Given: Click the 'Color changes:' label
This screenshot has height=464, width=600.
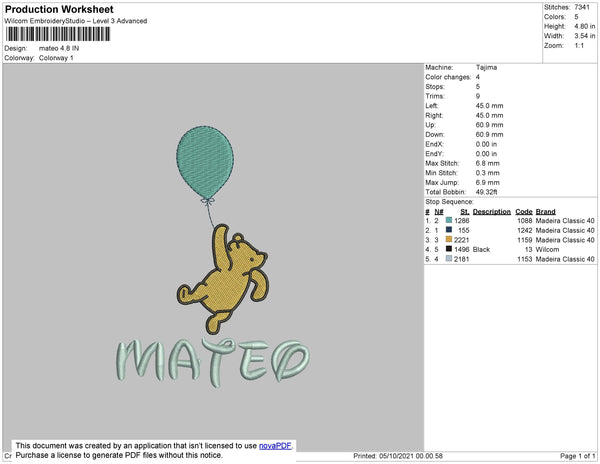Looking at the screenshot, I should (448, 77).
